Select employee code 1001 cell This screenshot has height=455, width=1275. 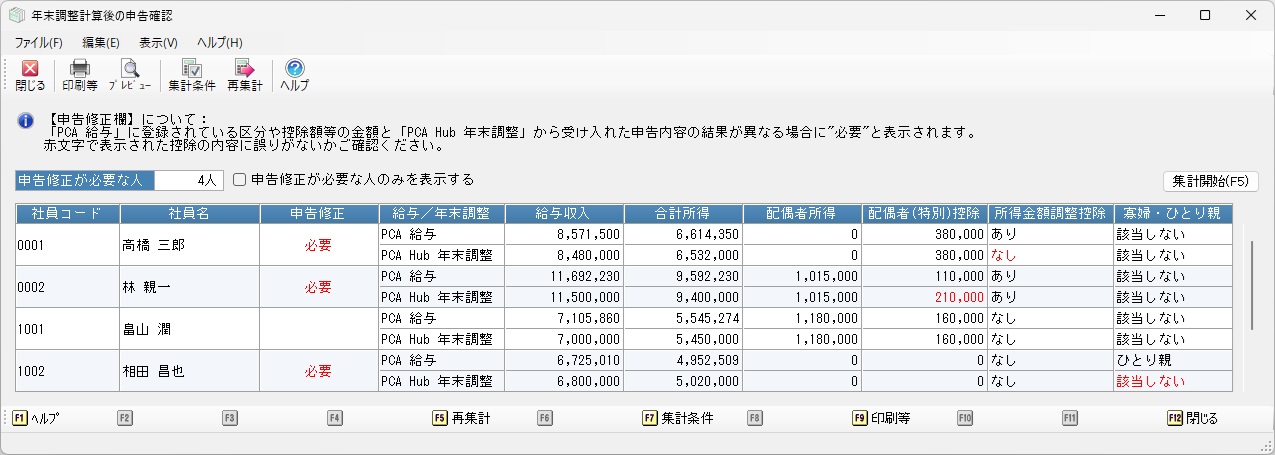pos(67,329)
